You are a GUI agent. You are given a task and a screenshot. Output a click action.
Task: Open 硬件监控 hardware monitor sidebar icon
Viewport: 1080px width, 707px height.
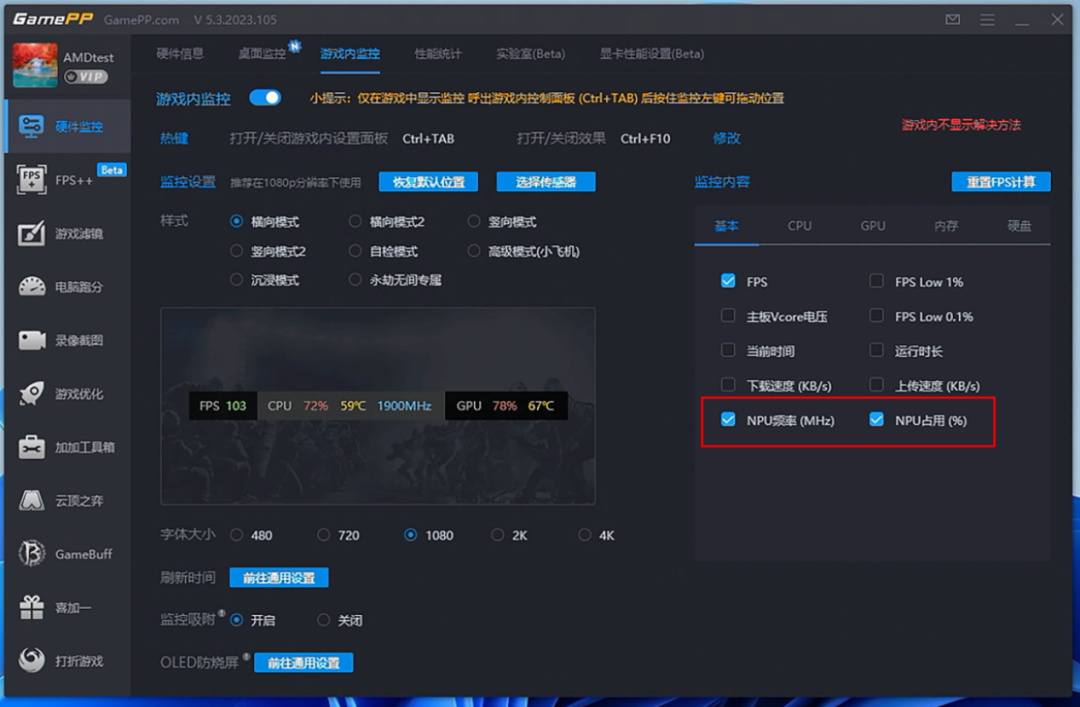click(x=32, y=127)
